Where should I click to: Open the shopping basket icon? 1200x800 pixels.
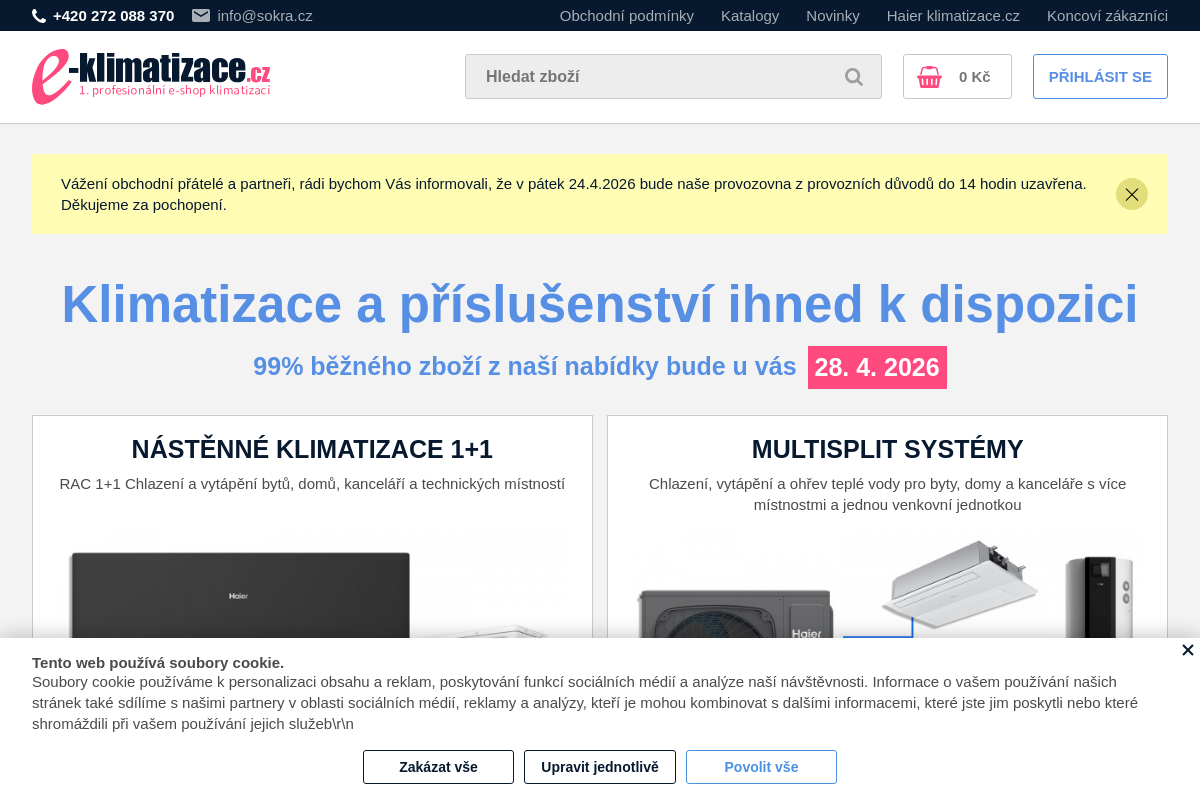coord(929,76)
